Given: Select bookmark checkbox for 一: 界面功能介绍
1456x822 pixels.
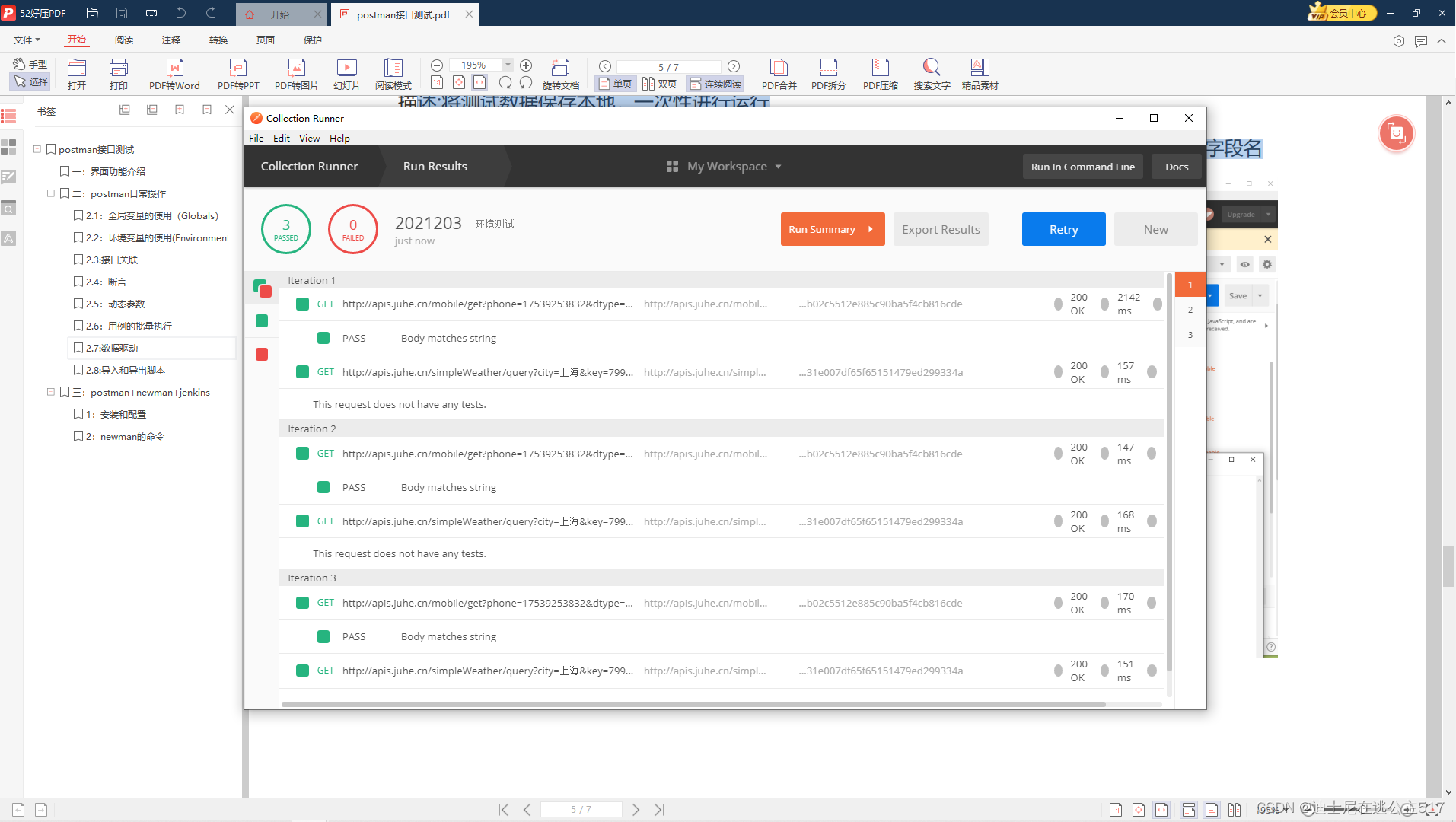Looking at the screenshot, I should 65,171.
